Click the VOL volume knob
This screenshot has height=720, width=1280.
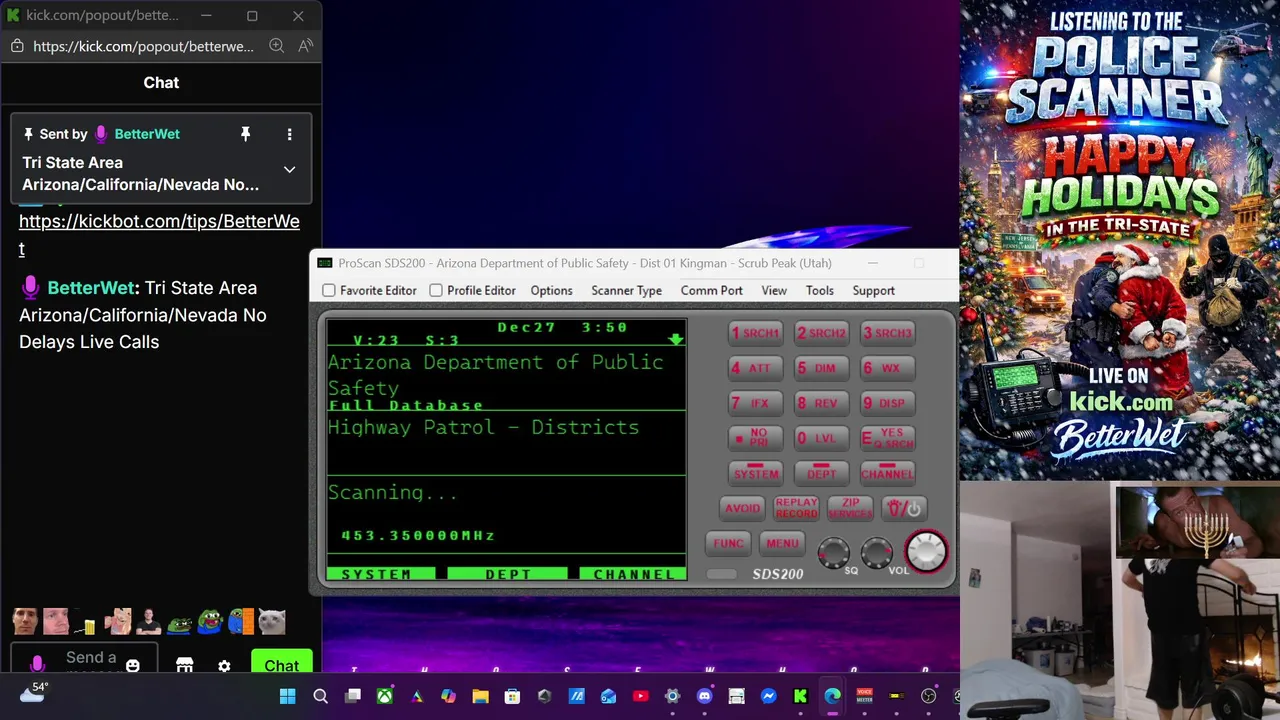(x=877, y=552)
